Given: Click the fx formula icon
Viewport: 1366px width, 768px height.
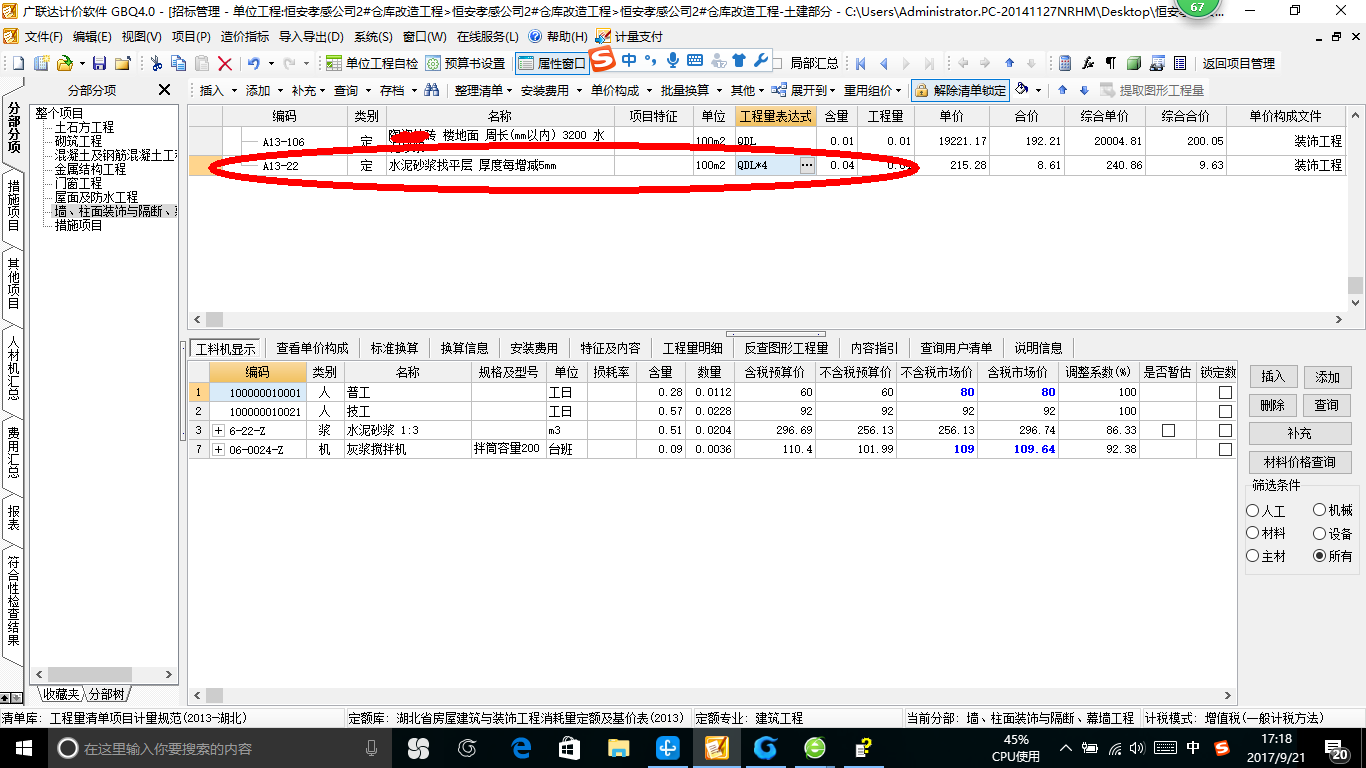Looking at the screenshot, I should point(1088,63).
